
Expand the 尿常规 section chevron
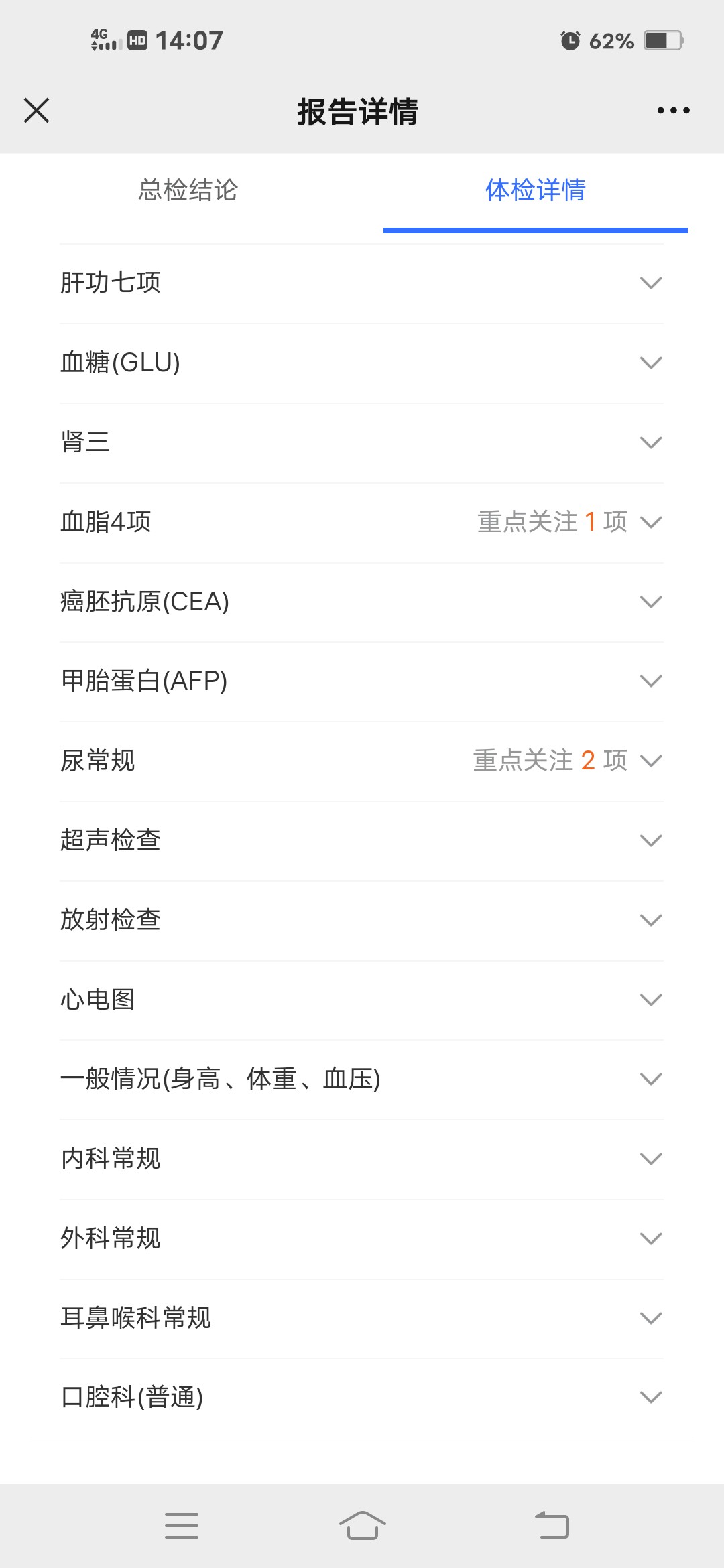(x=651, y=761)
